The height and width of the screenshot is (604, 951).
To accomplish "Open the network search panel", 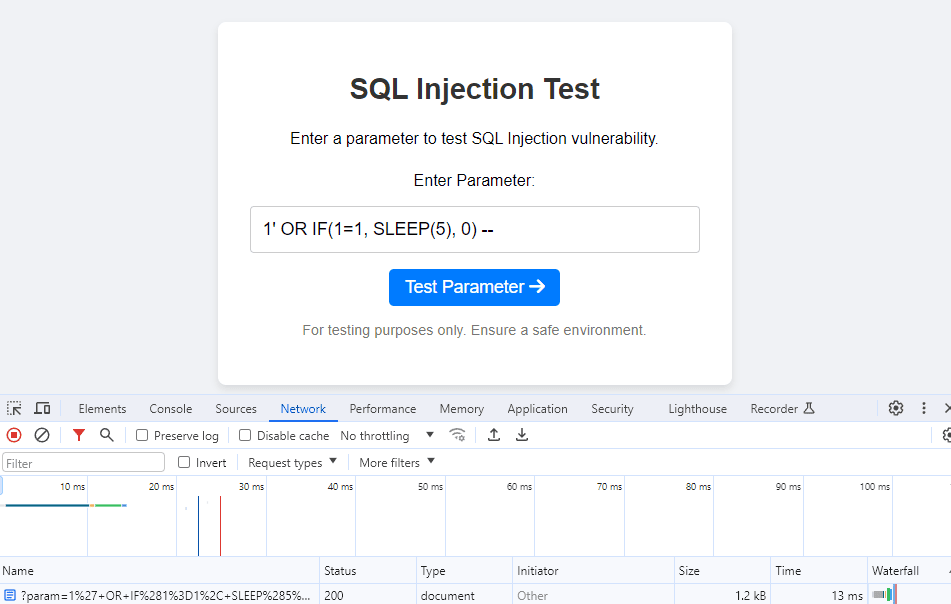I will pyautogui.click(x=105, y=435).
